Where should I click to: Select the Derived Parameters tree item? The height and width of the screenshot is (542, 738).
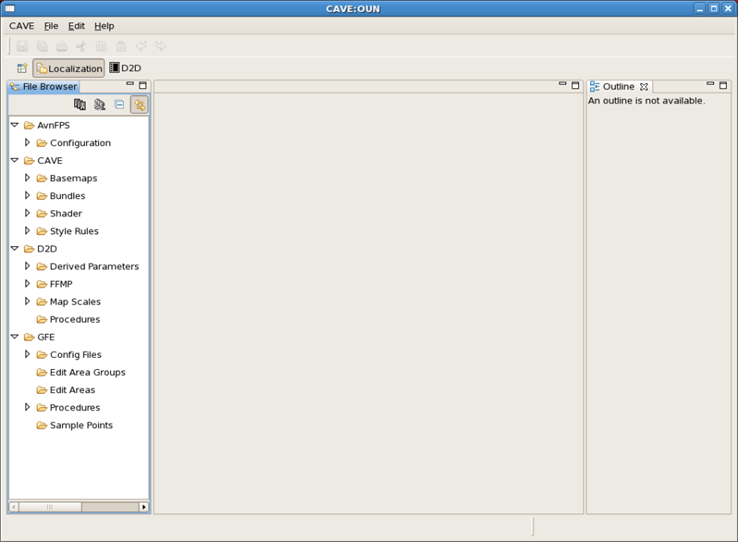click(x=95, y=266)
